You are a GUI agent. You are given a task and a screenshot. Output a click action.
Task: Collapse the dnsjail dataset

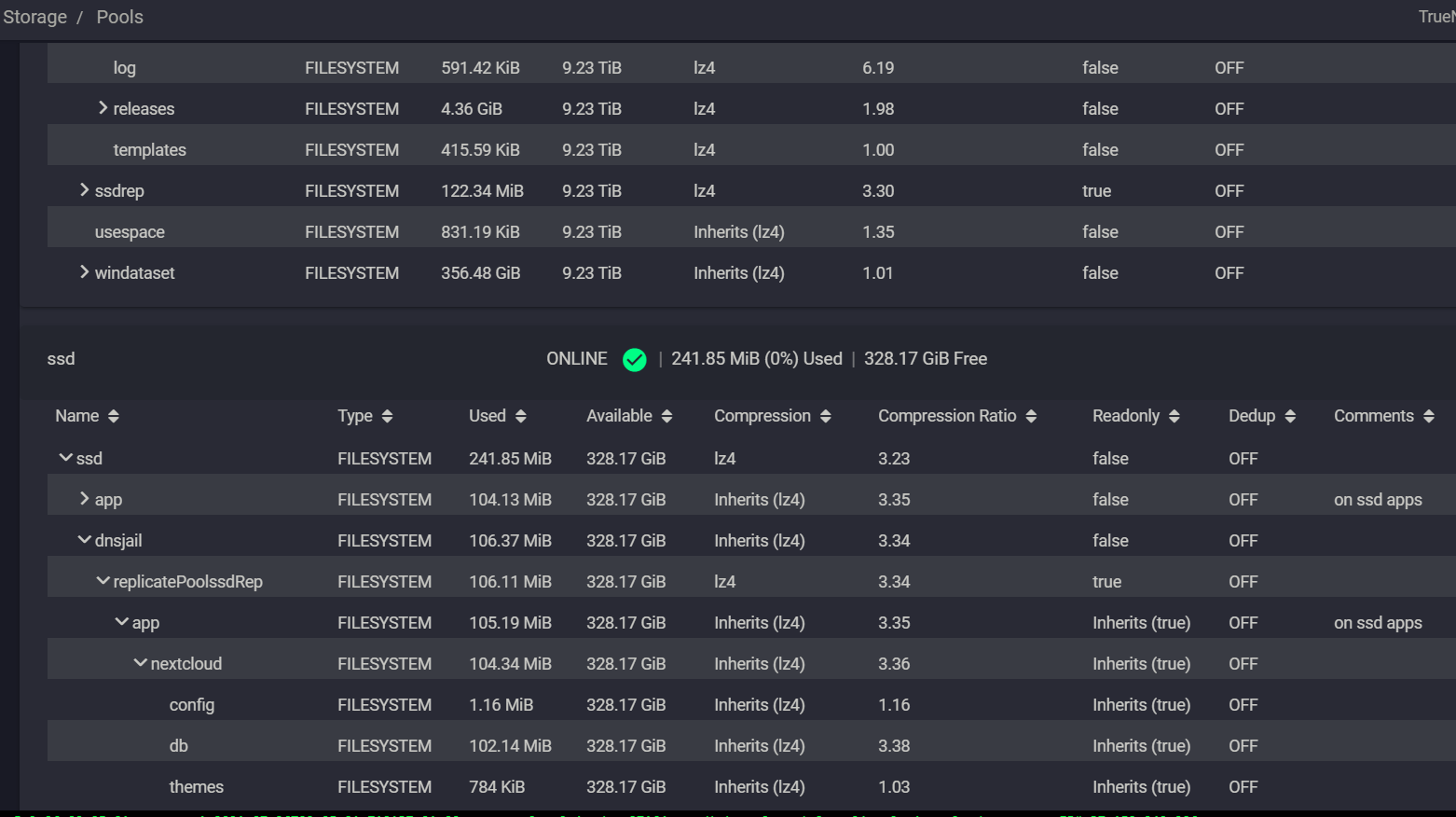(84, 540)
